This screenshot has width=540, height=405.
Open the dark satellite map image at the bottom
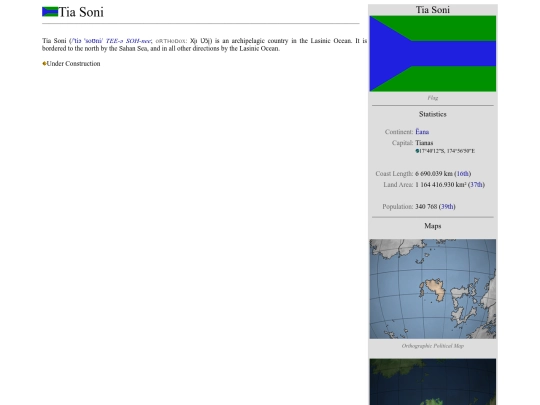point(433,382)
